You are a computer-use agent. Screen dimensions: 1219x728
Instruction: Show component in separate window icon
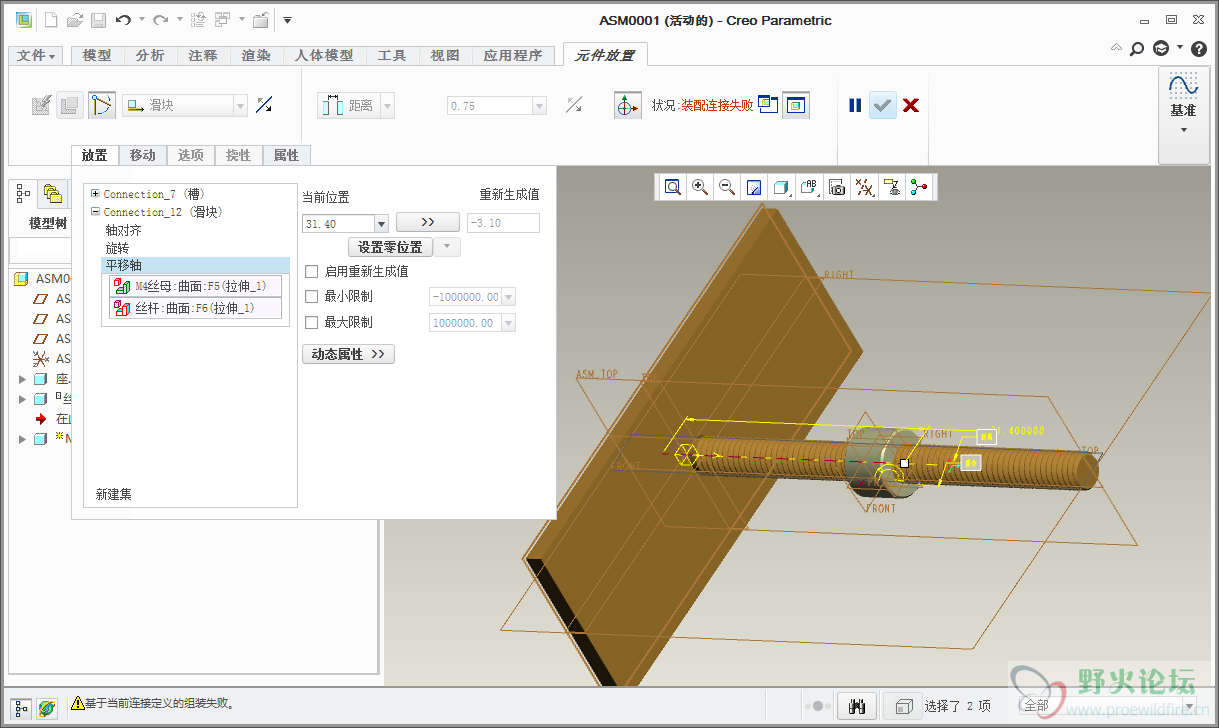(x=768, y=104)
